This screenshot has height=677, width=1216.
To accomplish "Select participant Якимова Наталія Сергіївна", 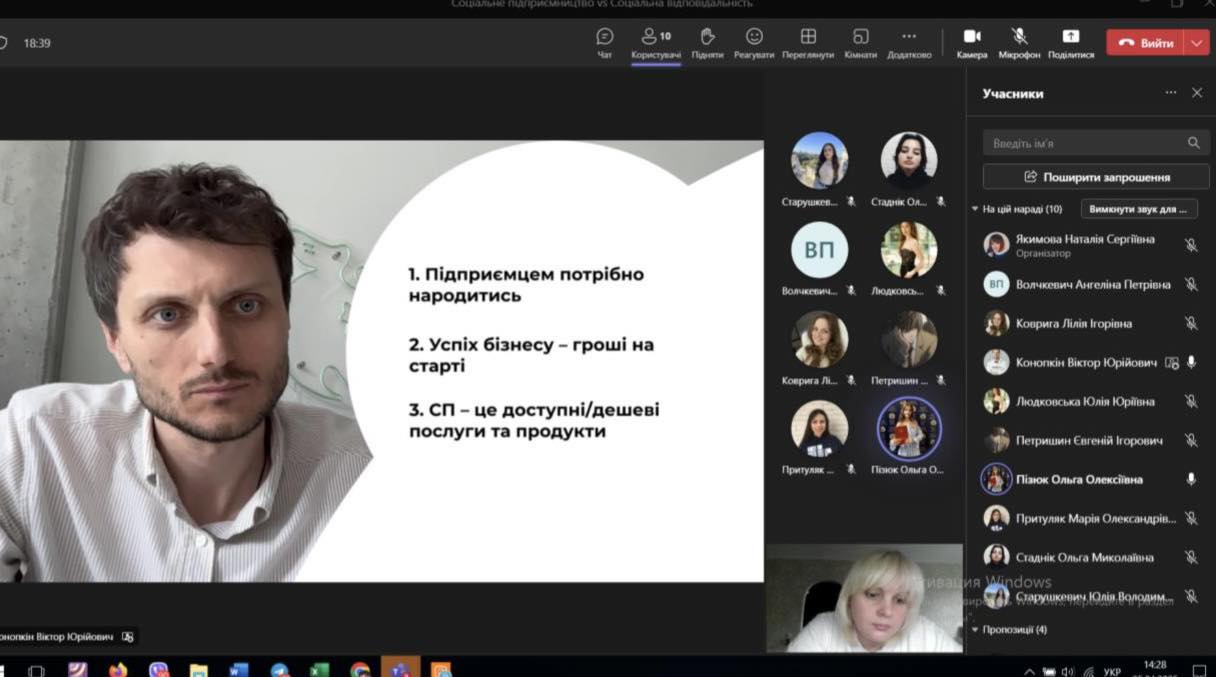I will point(1085,239).
